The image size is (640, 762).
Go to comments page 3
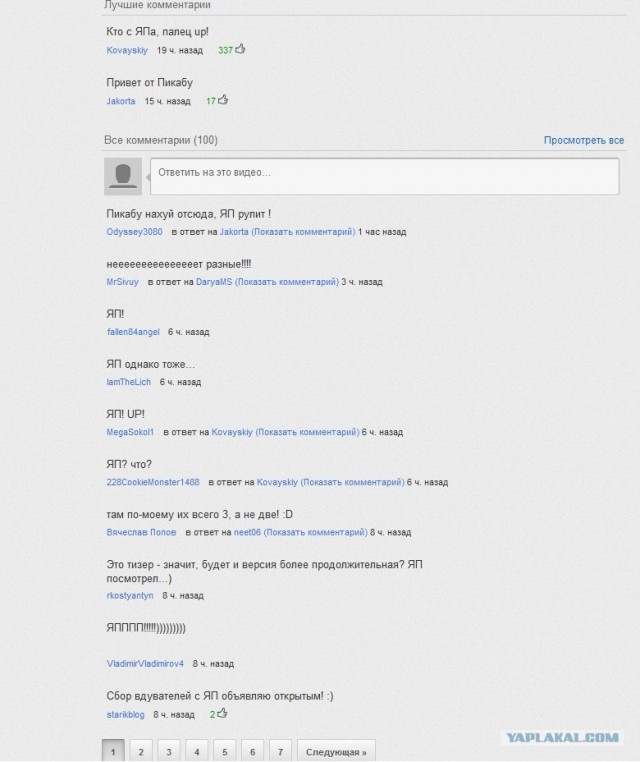point(169,751)
